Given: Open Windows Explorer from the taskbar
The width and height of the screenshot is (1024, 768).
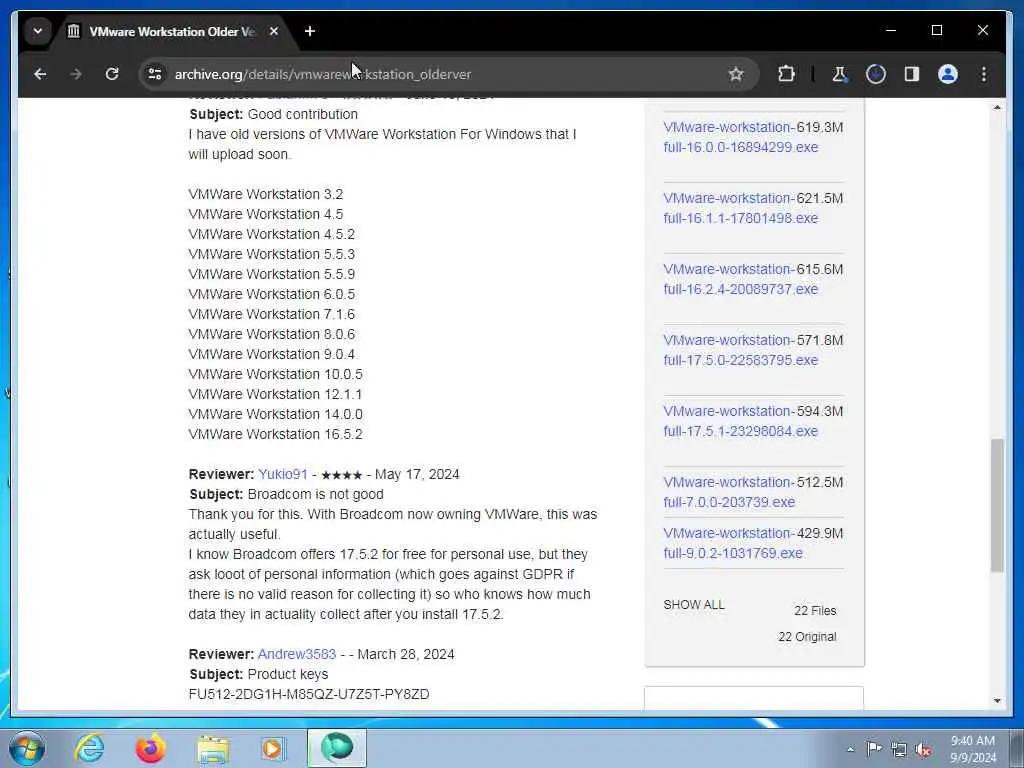Looking at the screenshot, I should 213,748.
